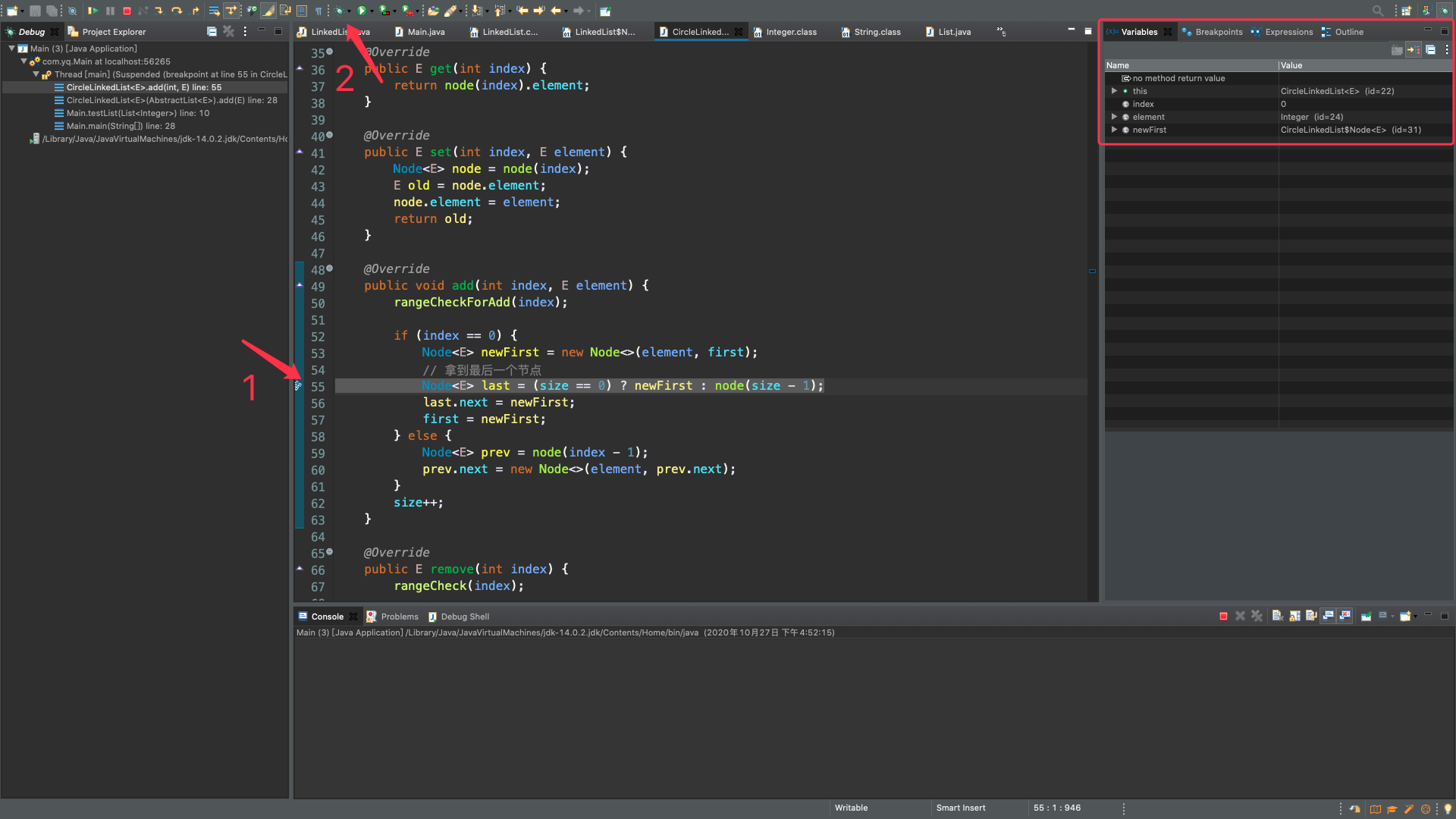
Task: Click the cursor position 55 : 1 : 946
Action: tap(1057, 808)
